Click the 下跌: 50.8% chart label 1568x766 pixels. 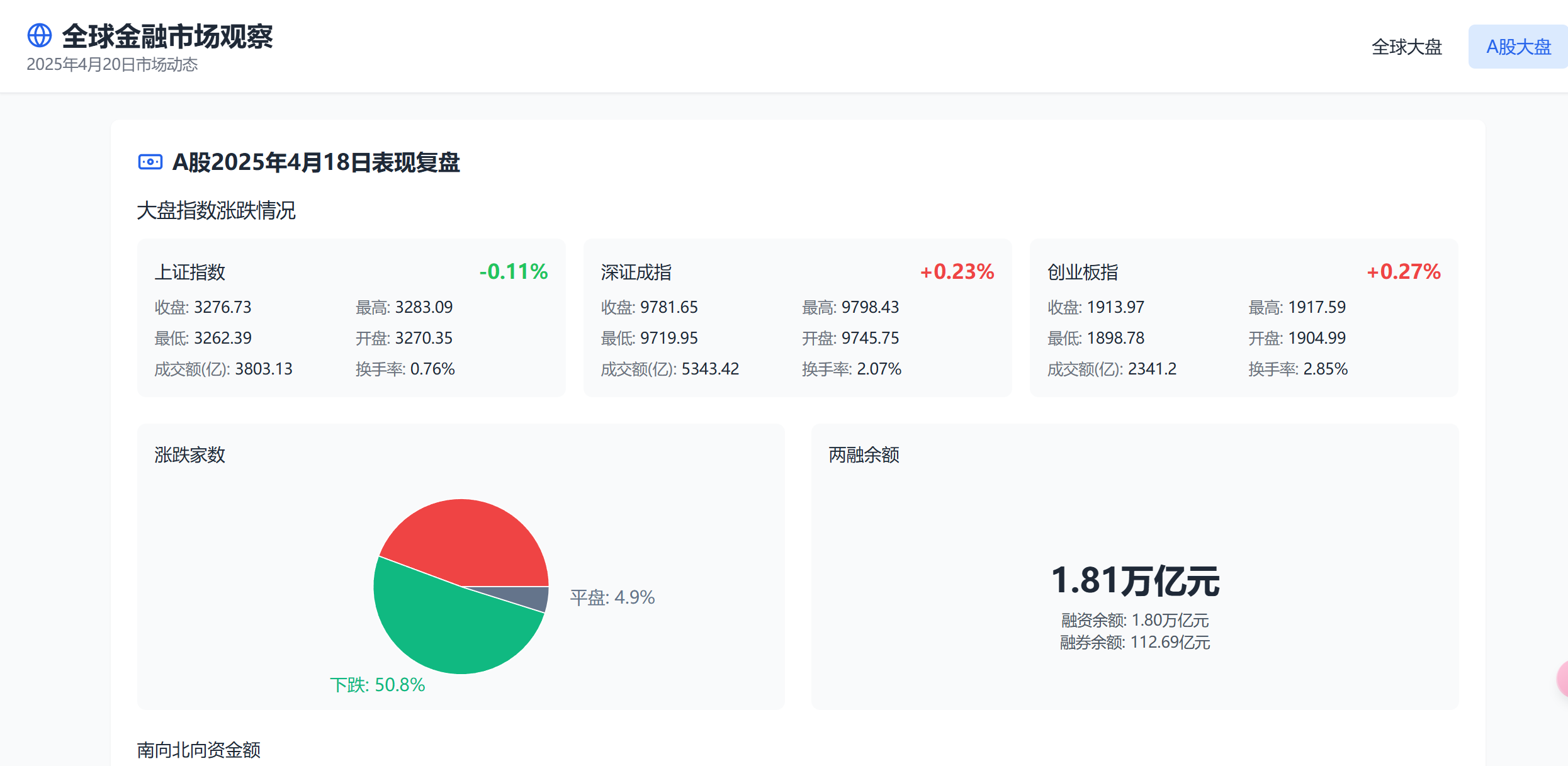377,684
